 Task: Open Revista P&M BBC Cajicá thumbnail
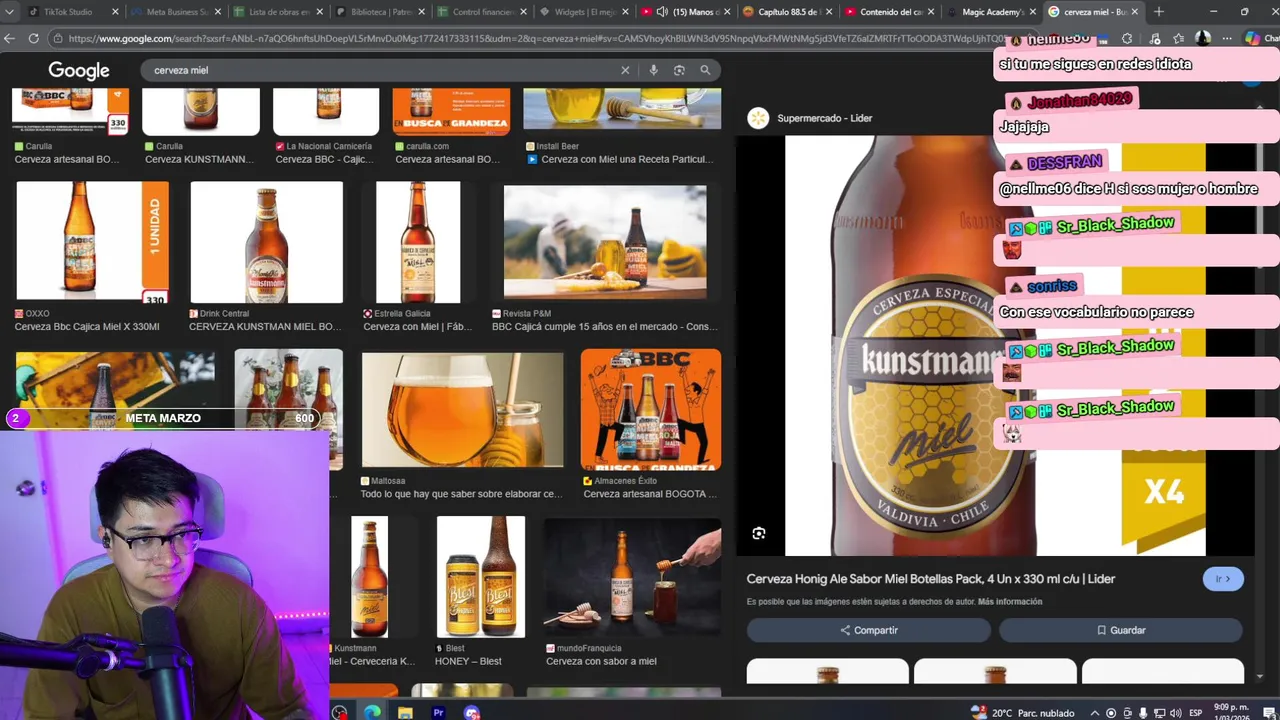point(605,243)
